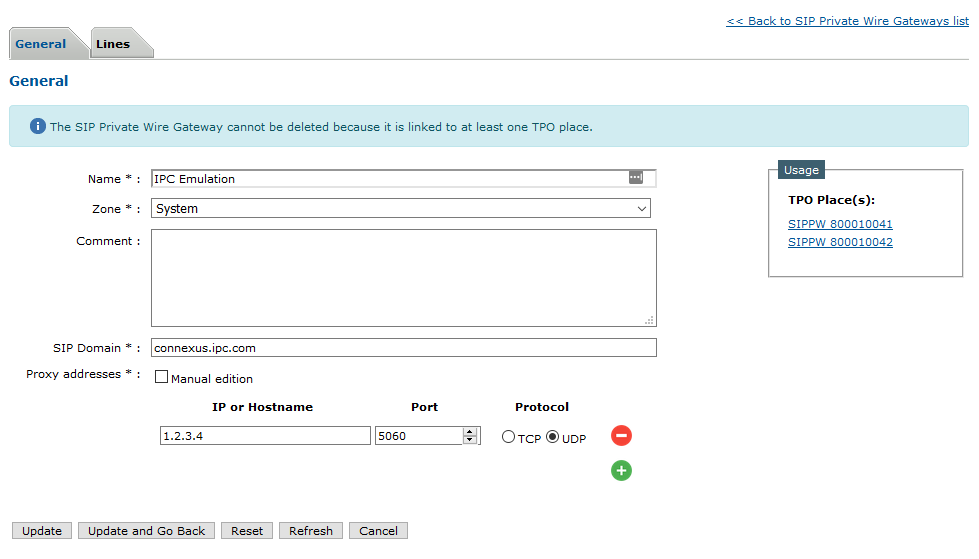
Task: Click the ellipsis icon in Name field
Action: tap(636, 177)
